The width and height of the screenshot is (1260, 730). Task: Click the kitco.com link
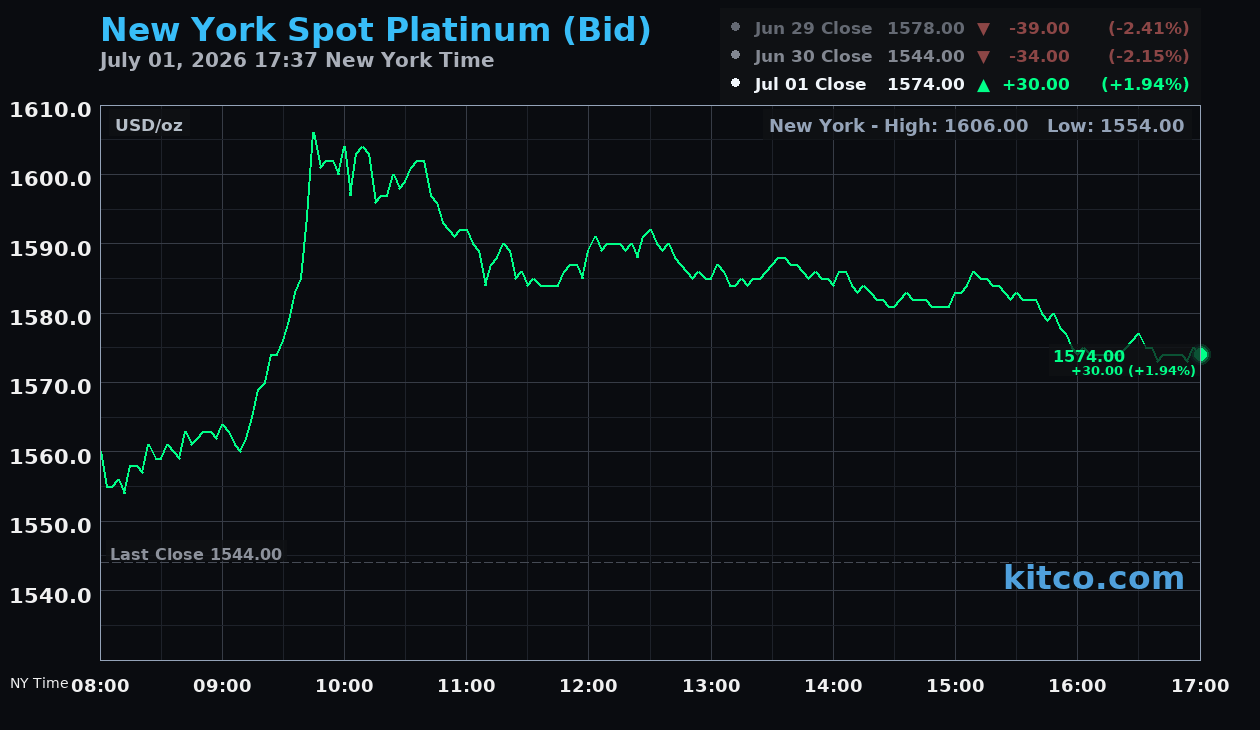click(x=1094, y=577)
